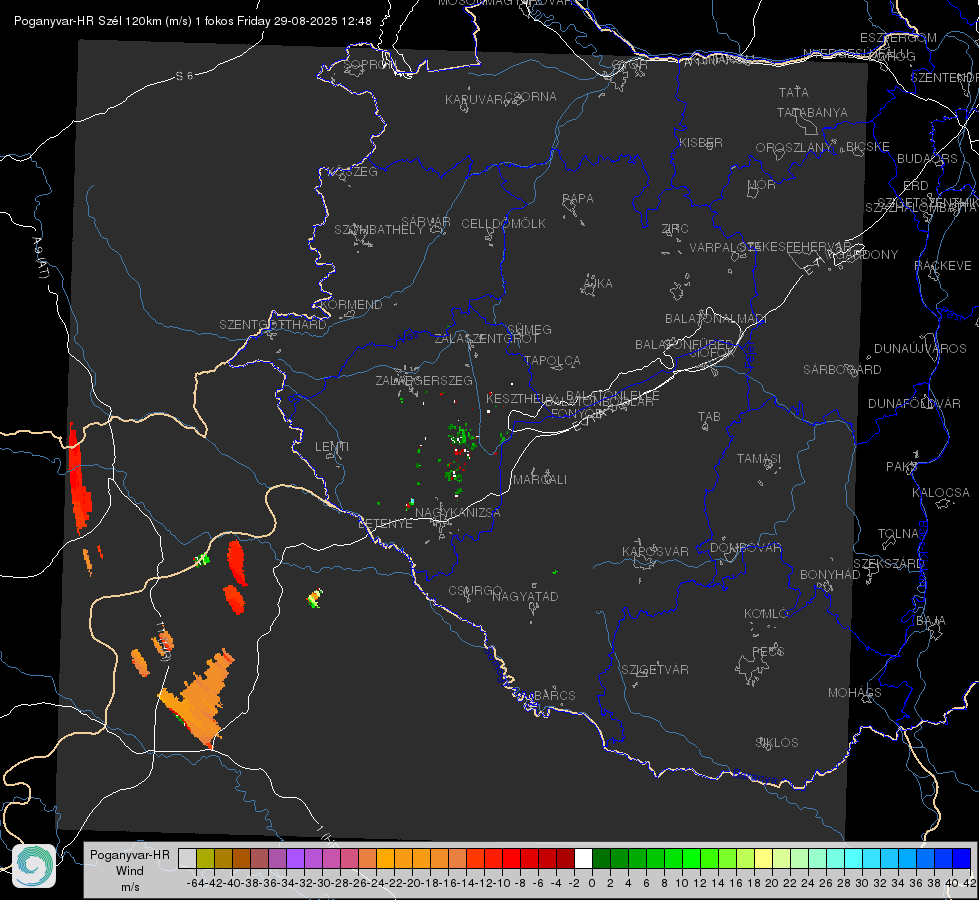The height and width of the screenshot is (900, 979).
Task: Click the NAGYATAD city label
Action: (525, 596)
